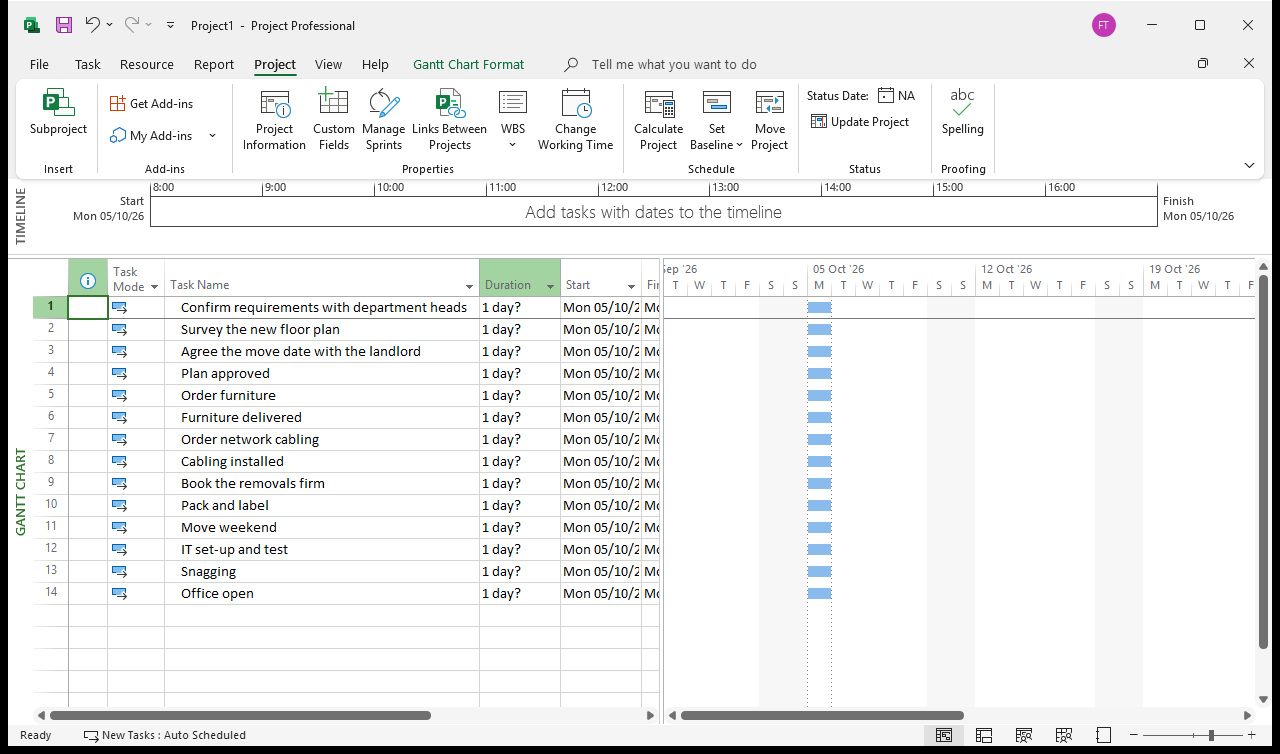The image size is (1280, 754).
Task: Click the Redo arrow
Action: pos(132,25)
